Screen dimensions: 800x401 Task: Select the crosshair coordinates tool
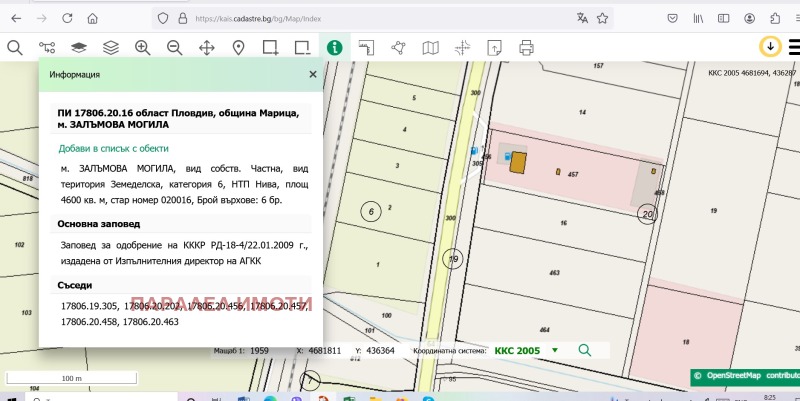click(462, 48)
